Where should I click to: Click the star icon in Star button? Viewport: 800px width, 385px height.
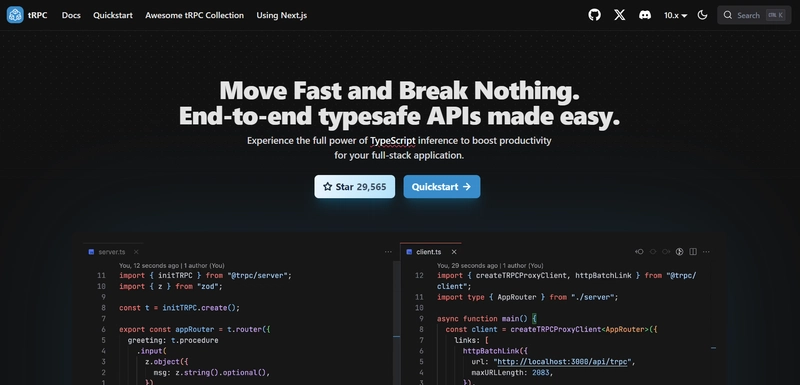[328, 187]
